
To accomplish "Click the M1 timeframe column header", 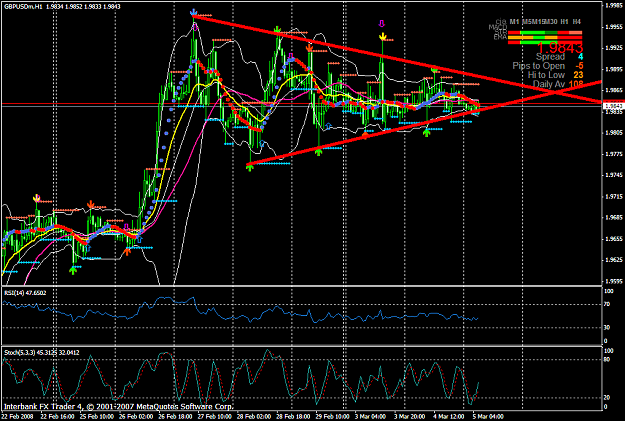I will (515, 22).
